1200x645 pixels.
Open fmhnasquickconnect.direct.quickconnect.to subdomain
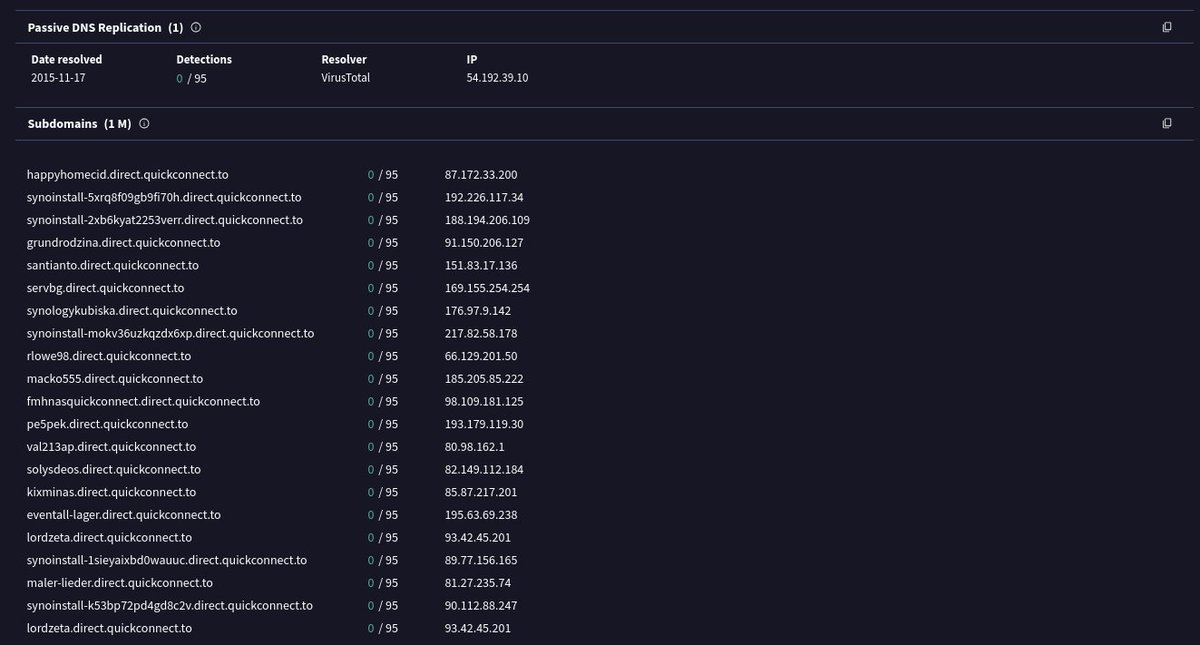tap(143, 401)
